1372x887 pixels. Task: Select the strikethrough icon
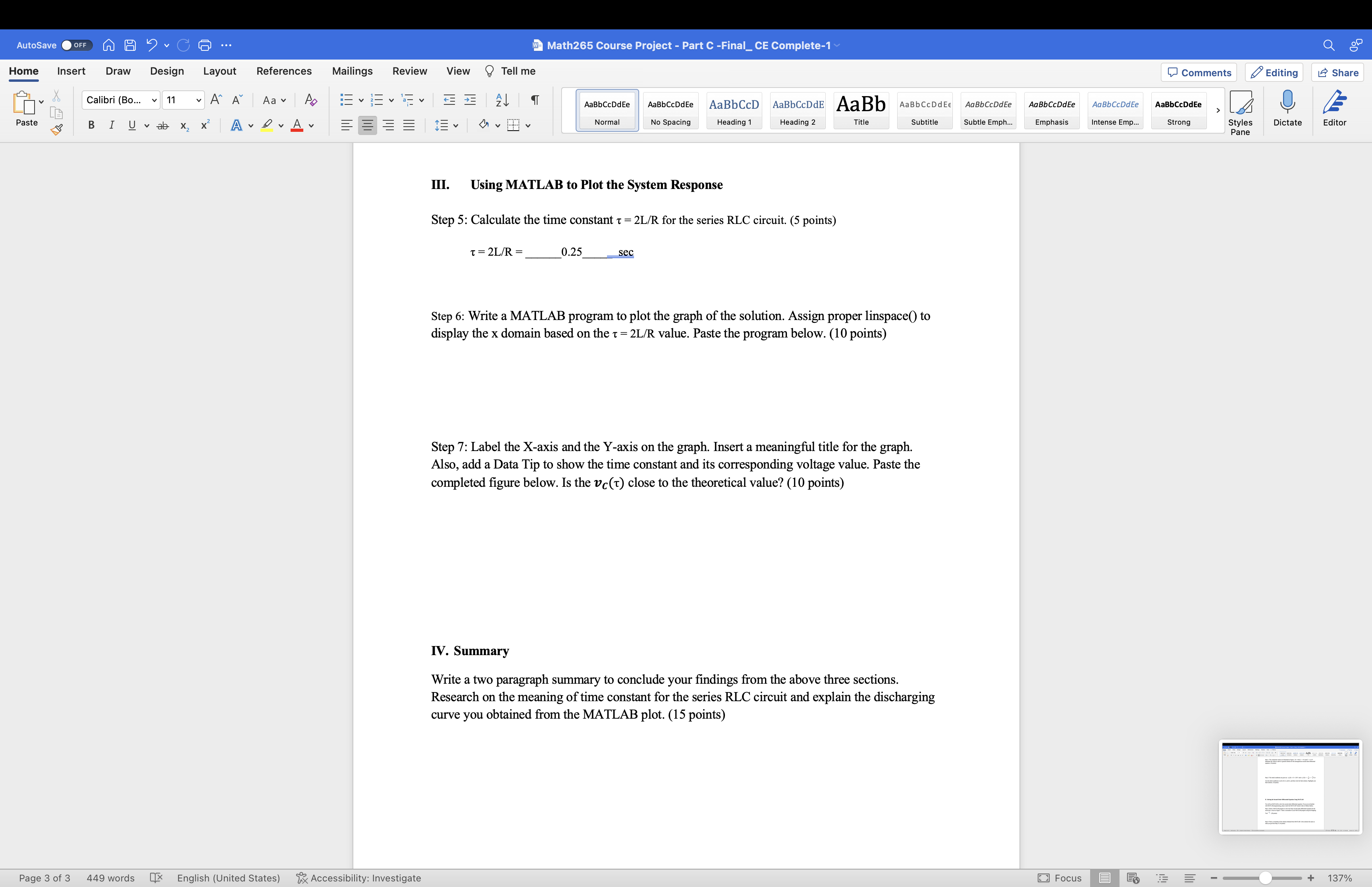[x=163, y=125]
